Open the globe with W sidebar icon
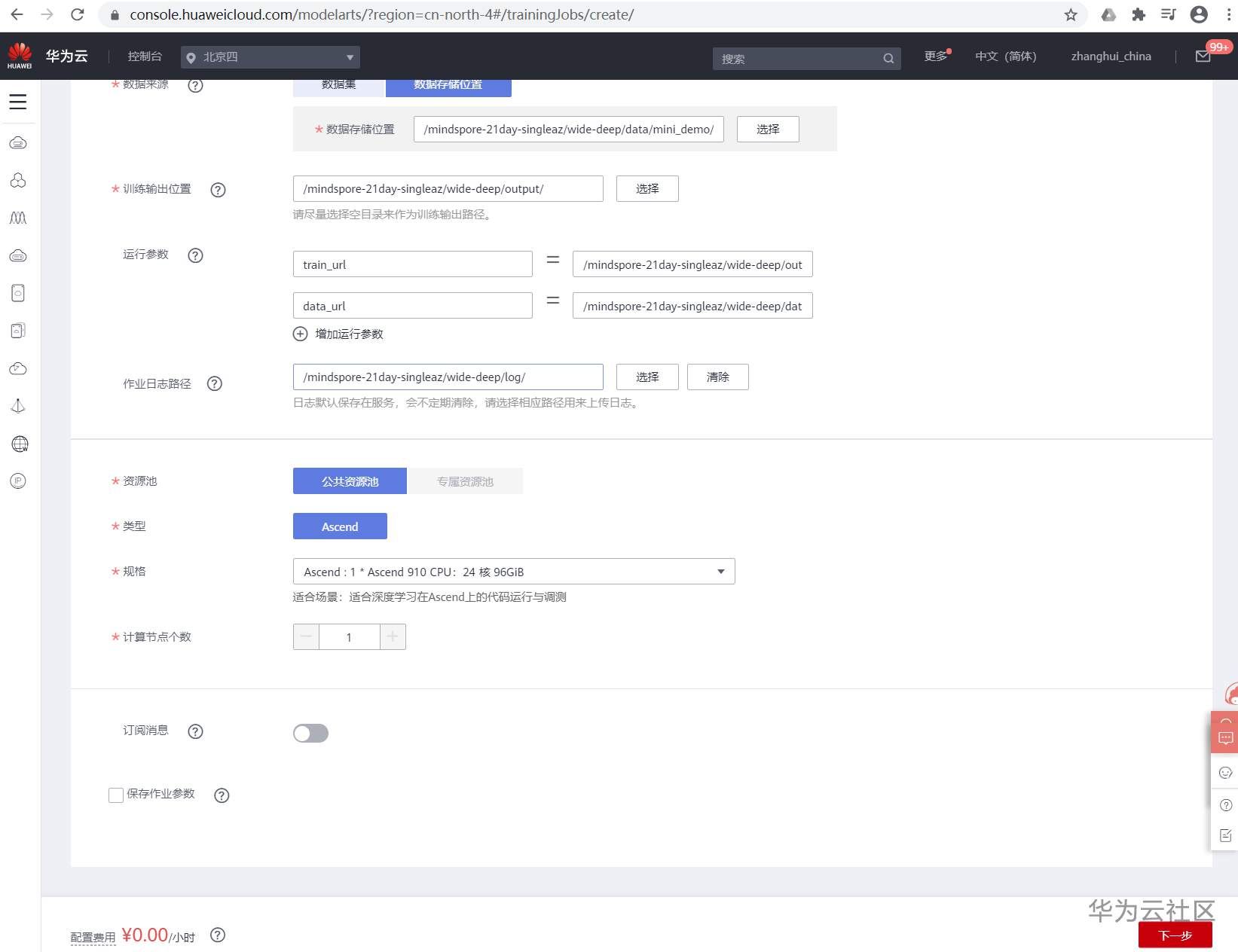Image resolution: width=1238 pixels, height=952 pixels. [x=20, y=444]
